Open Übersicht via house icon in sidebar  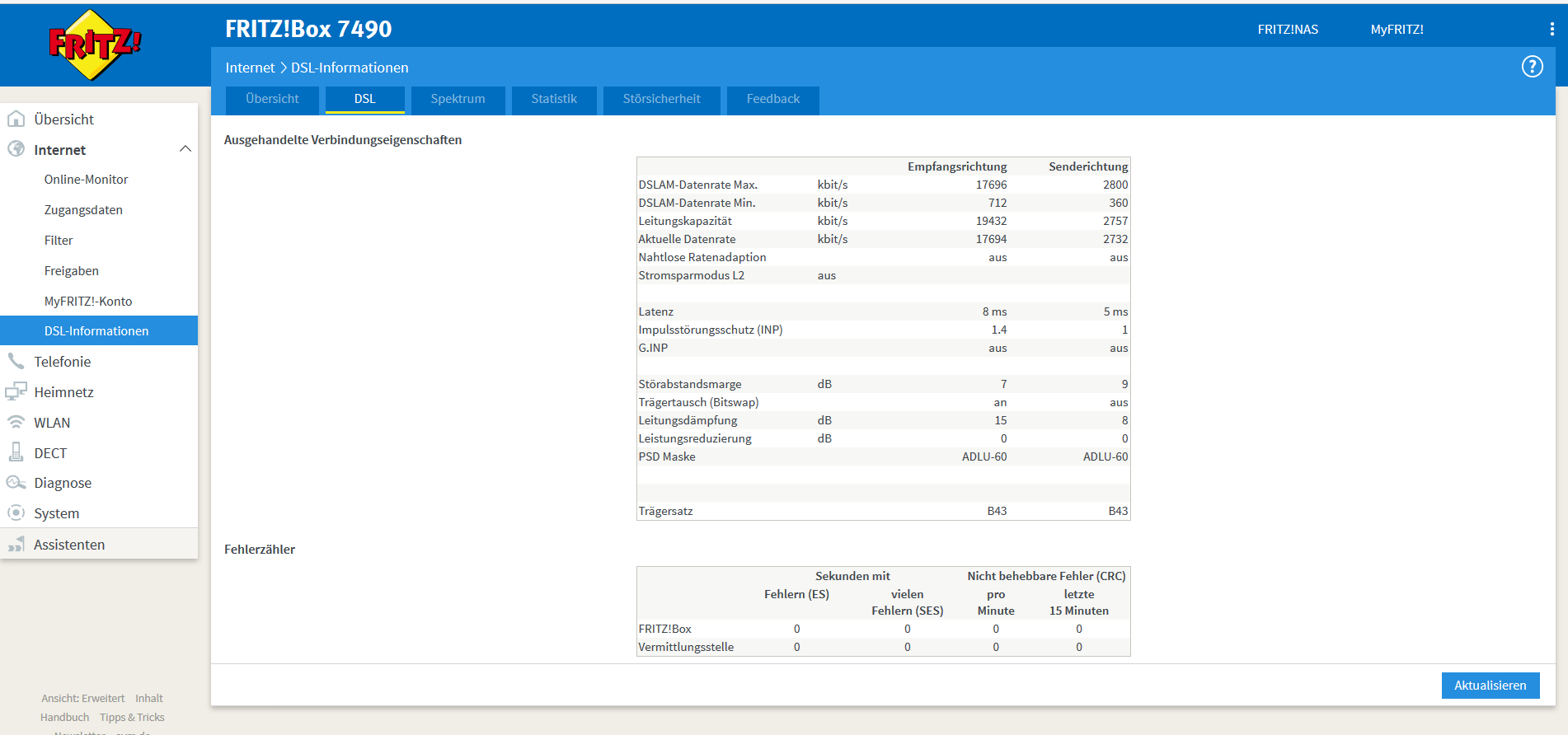tap(16, 119)
